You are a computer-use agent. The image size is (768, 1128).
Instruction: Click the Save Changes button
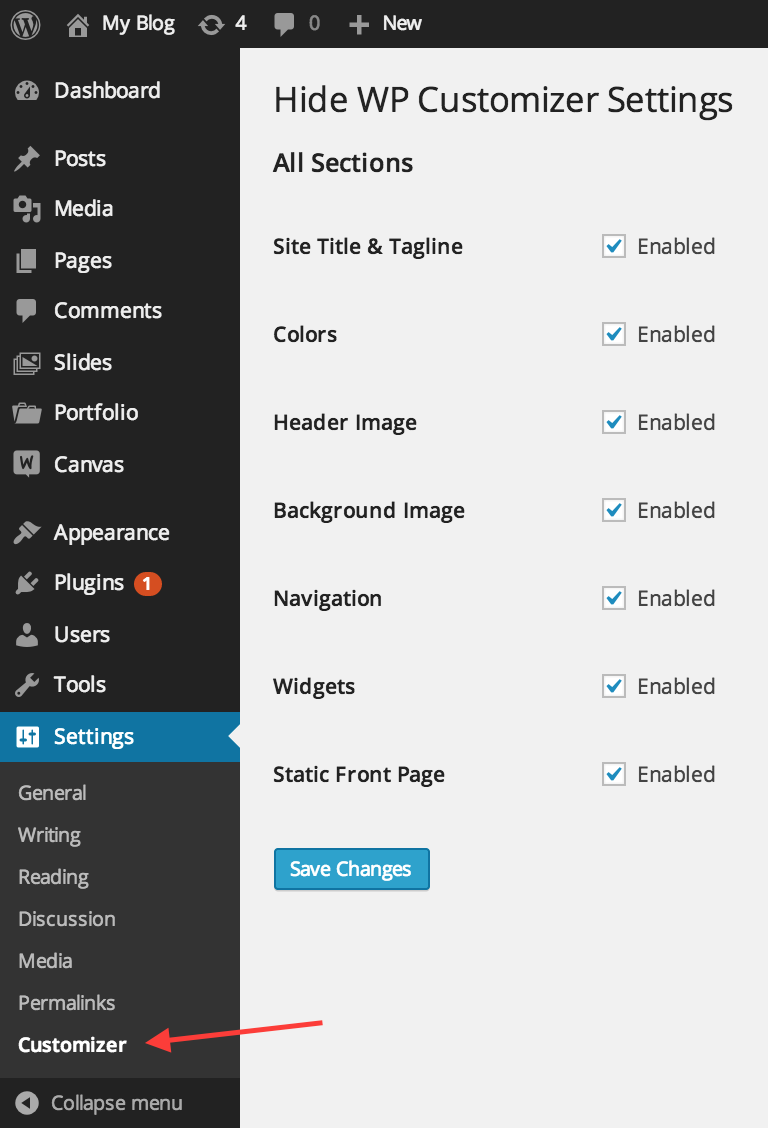click(352, 869)
